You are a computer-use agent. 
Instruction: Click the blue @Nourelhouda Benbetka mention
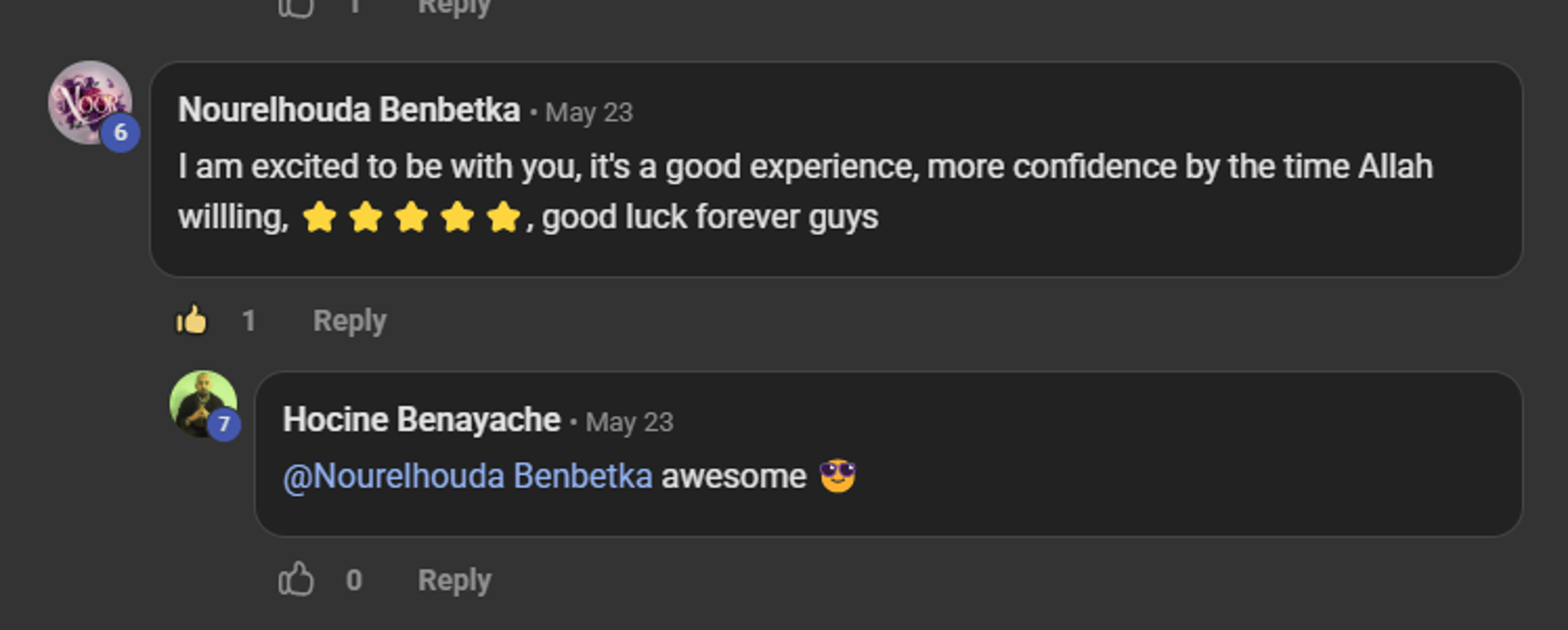pyautogui.click(x=467, y=477)
